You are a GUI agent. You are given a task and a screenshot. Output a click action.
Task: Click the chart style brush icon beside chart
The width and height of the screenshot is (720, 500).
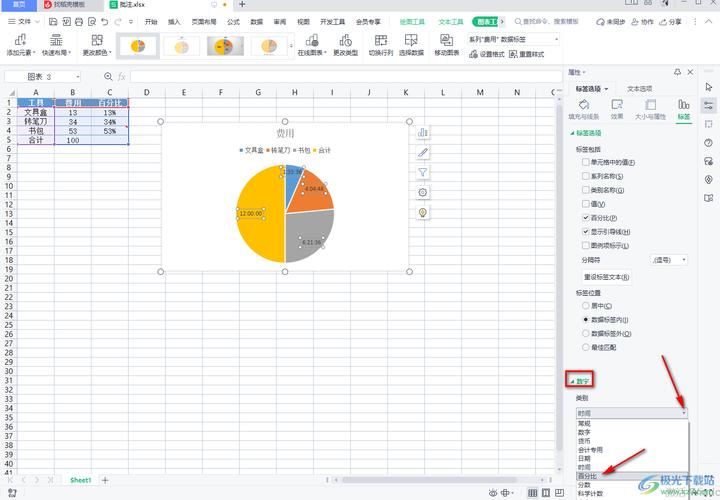pos(422,152)
